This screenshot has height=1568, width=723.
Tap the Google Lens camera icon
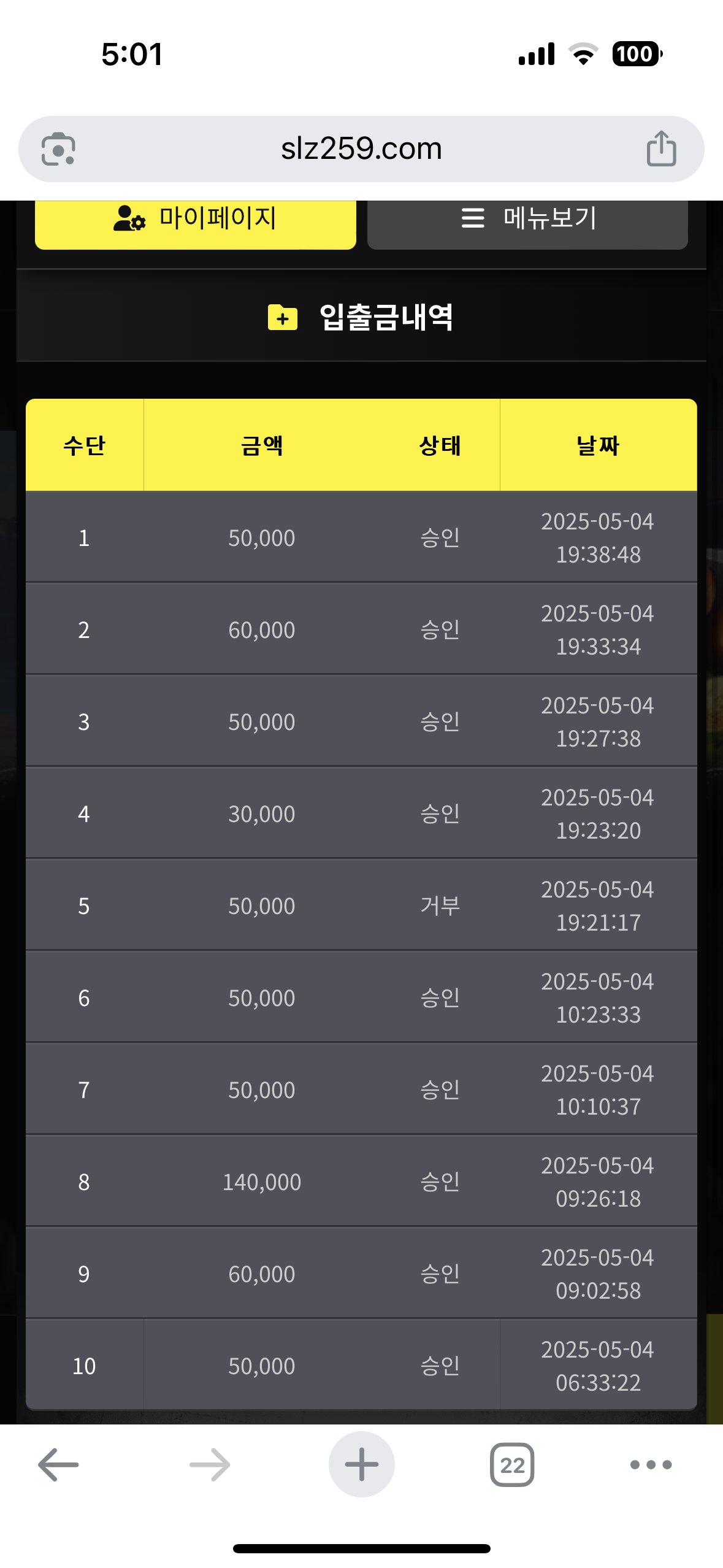click(58, 149)
